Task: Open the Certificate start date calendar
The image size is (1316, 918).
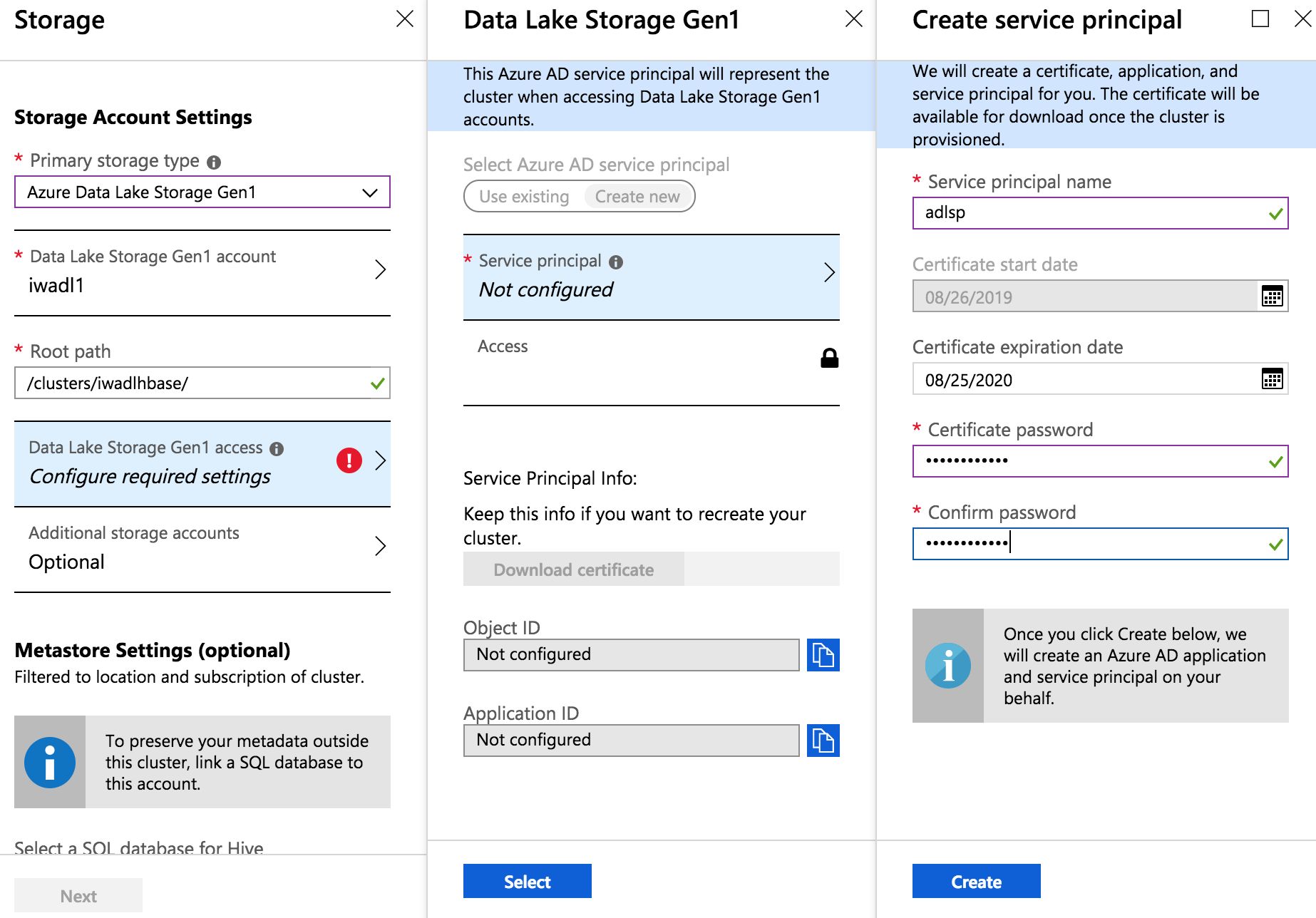Action: (x=1273, y=296)
